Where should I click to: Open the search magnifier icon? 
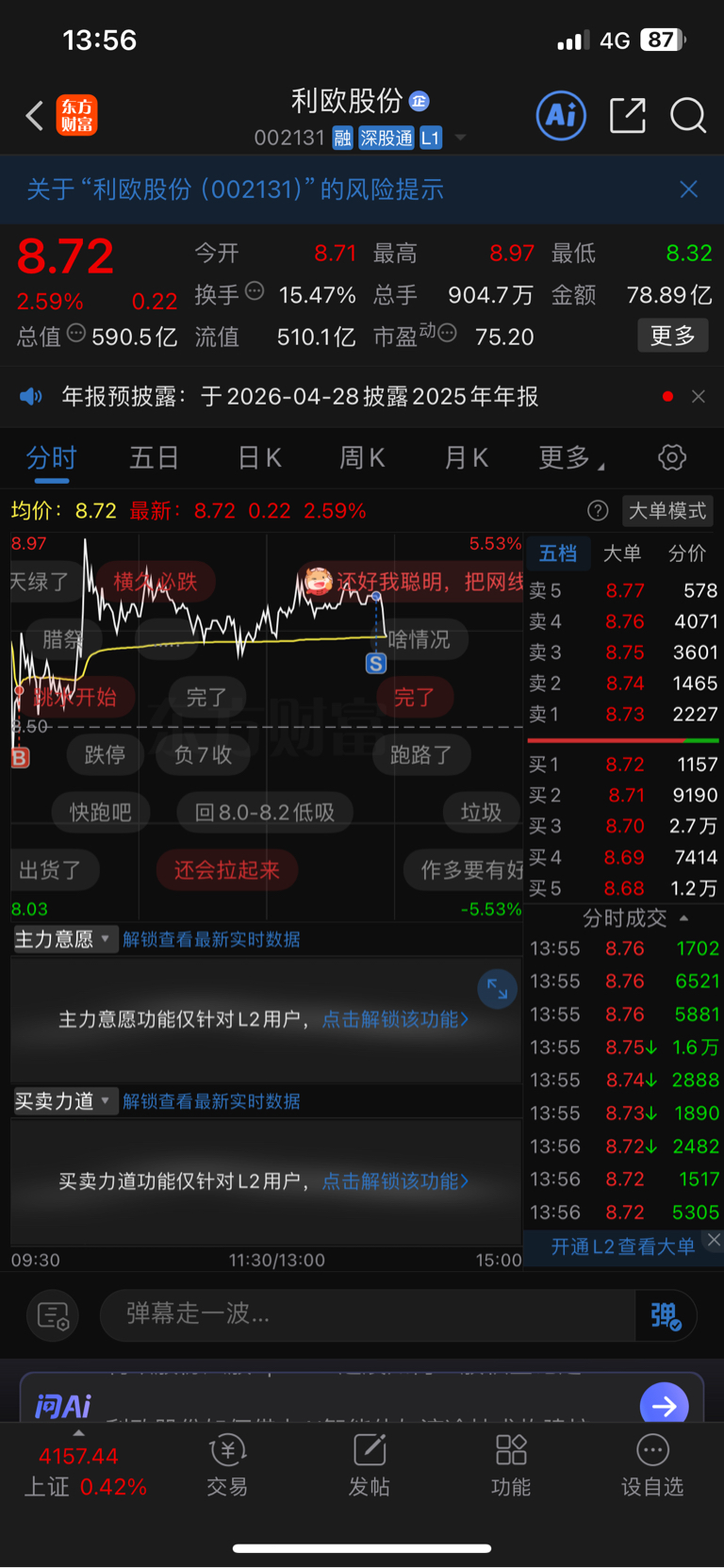[x=688, y=116]
